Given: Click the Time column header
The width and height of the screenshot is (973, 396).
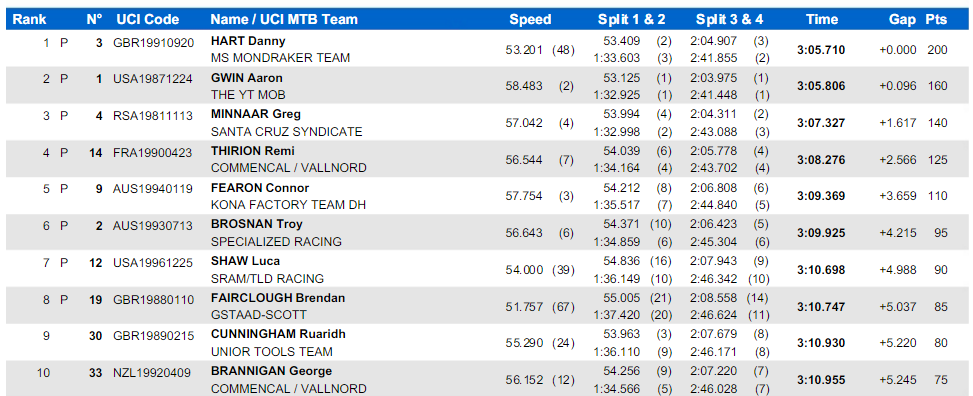Looking at the screenshot, I should [x=822, y=19].
